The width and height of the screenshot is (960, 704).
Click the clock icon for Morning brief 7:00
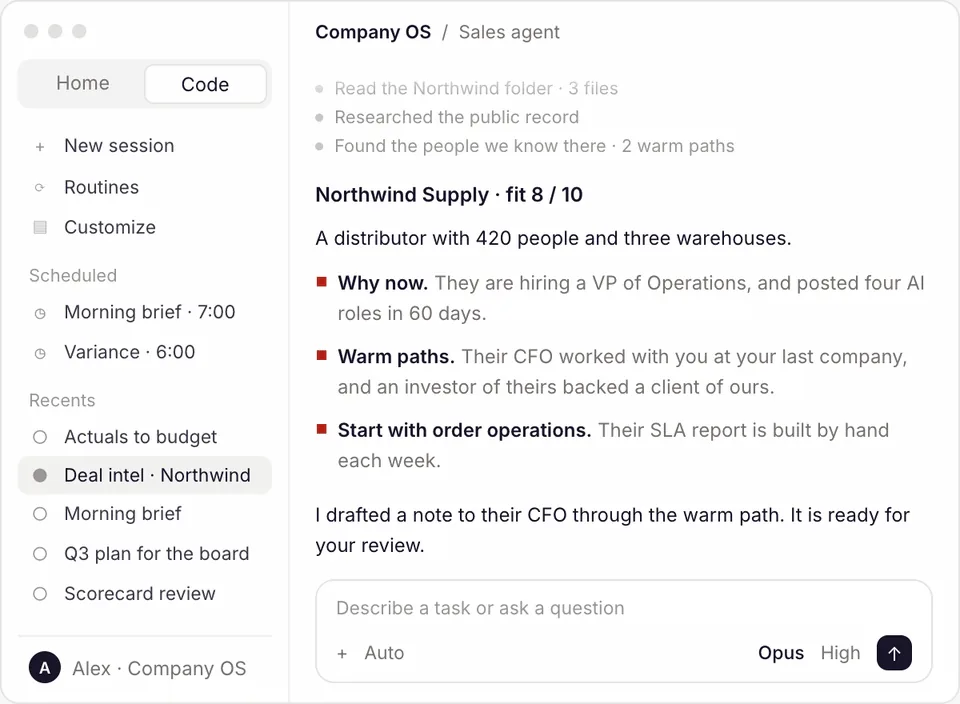(40, 313)
